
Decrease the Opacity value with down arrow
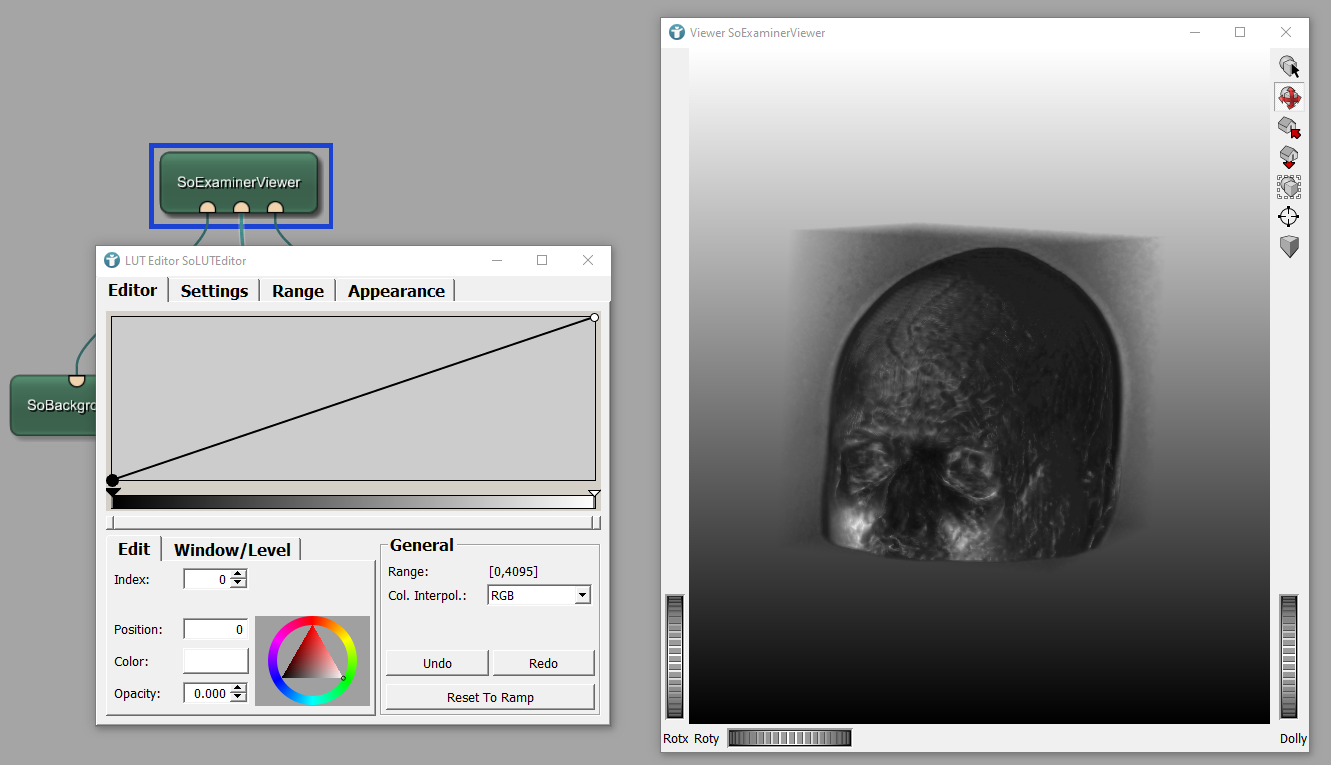click(x=238, y=698)
